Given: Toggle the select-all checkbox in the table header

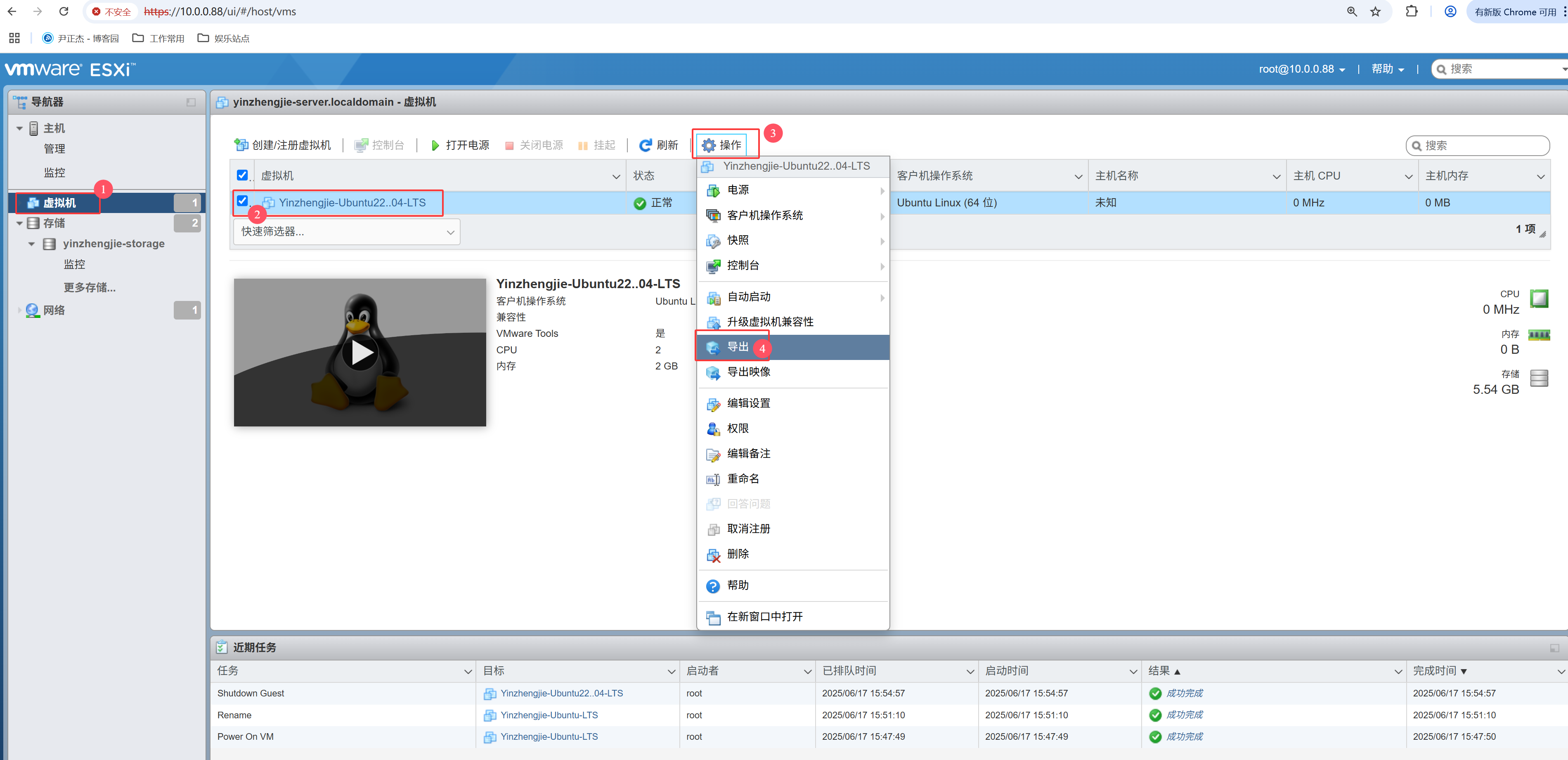Looking at the screenshot, I should [x=242, y=175].
